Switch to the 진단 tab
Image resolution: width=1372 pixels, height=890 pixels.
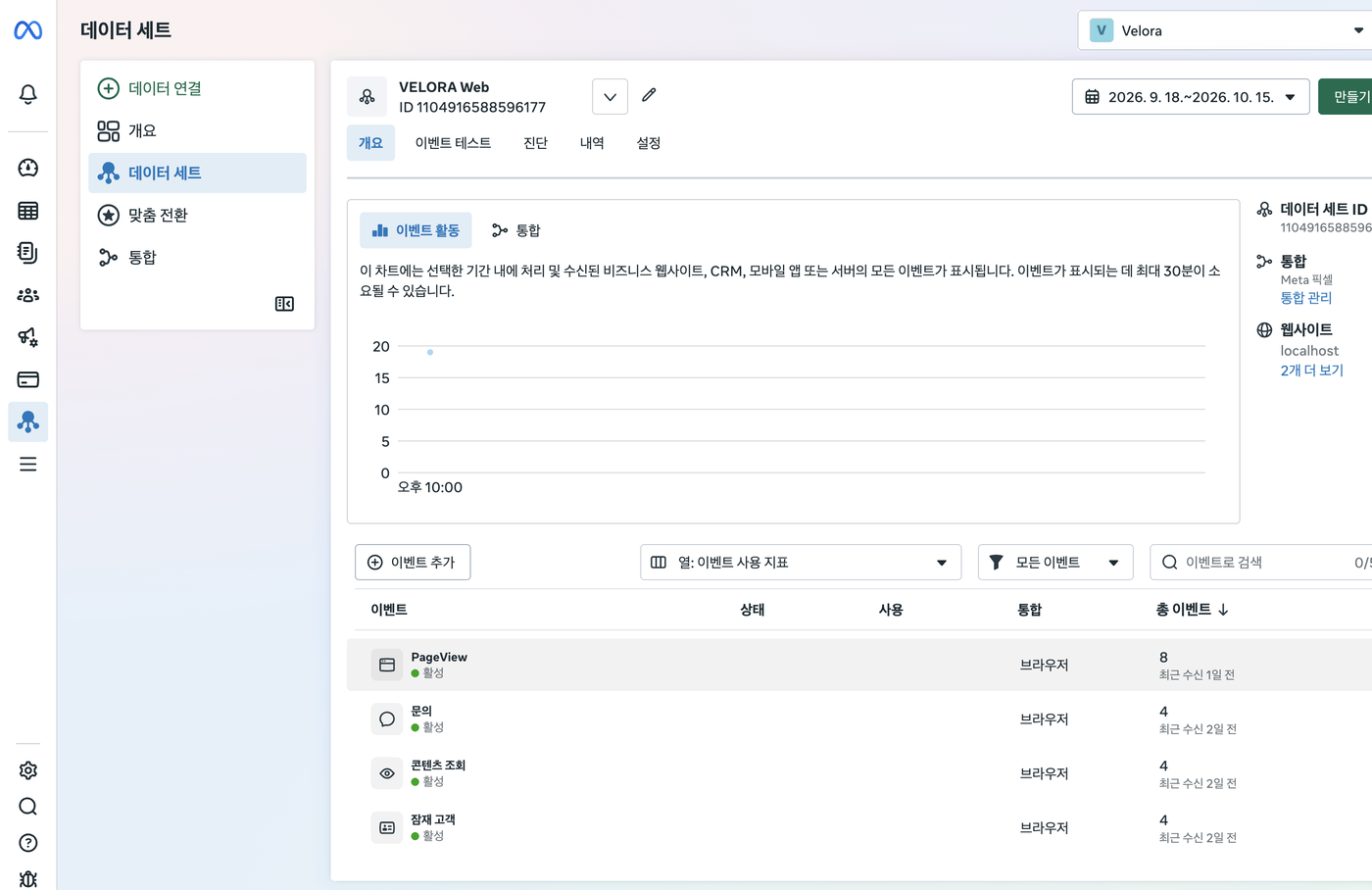pos(535,143)
